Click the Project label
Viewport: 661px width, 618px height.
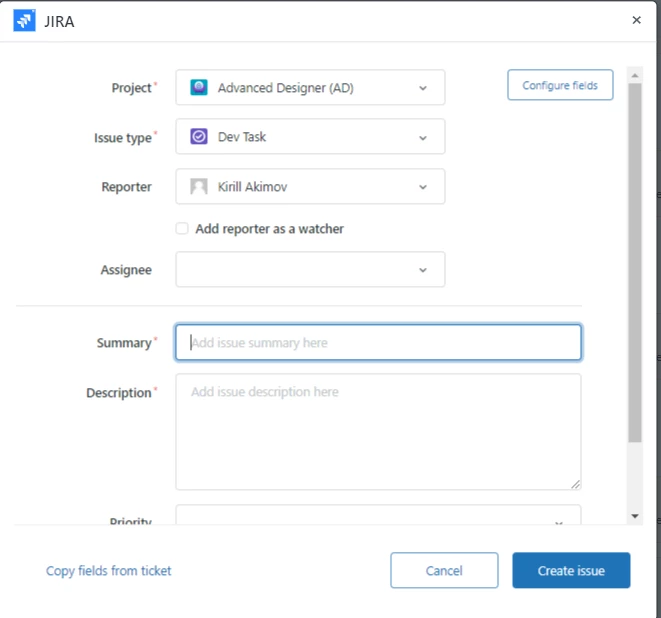(x=131, y=88)
